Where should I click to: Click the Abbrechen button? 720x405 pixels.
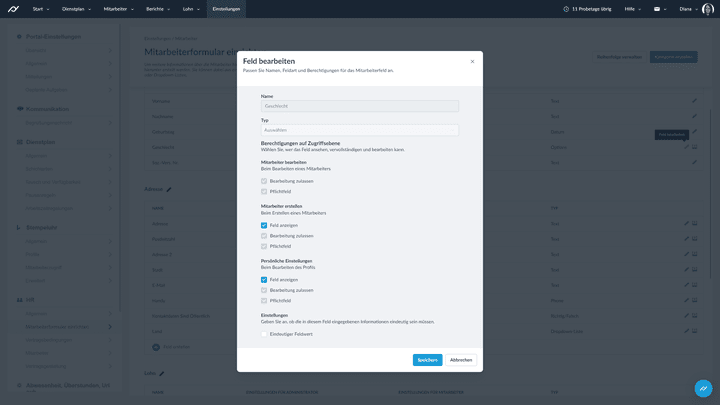point(460,360)
